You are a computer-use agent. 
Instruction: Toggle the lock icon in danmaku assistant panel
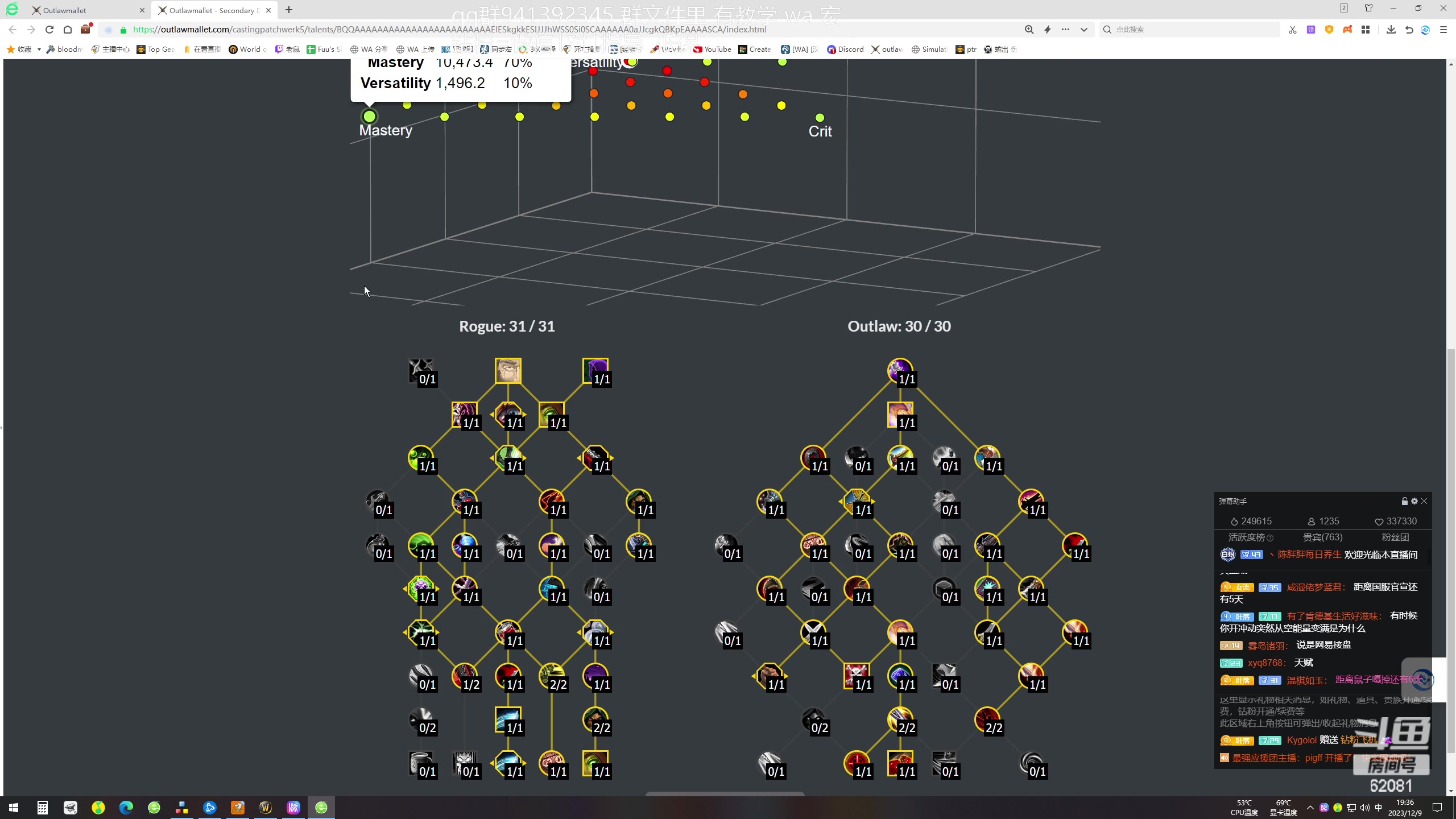[x=1404, y=501]
